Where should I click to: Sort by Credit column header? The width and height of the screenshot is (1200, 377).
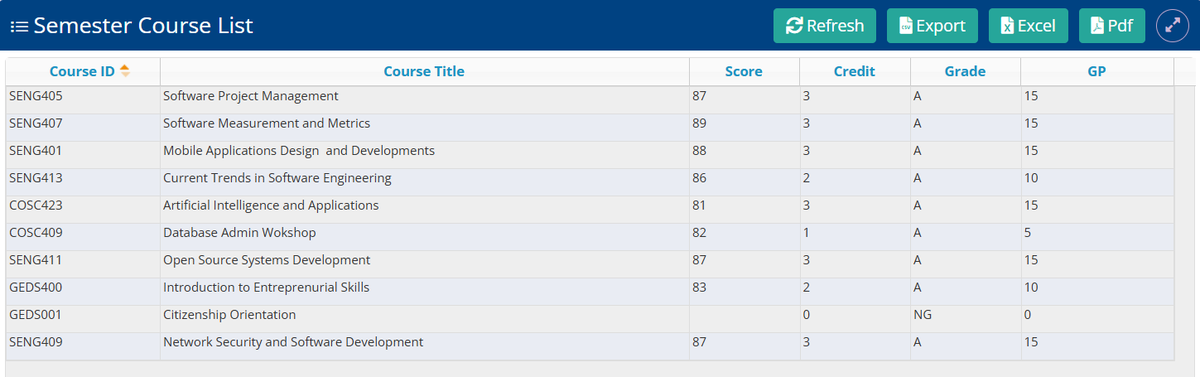pos(855,71)
